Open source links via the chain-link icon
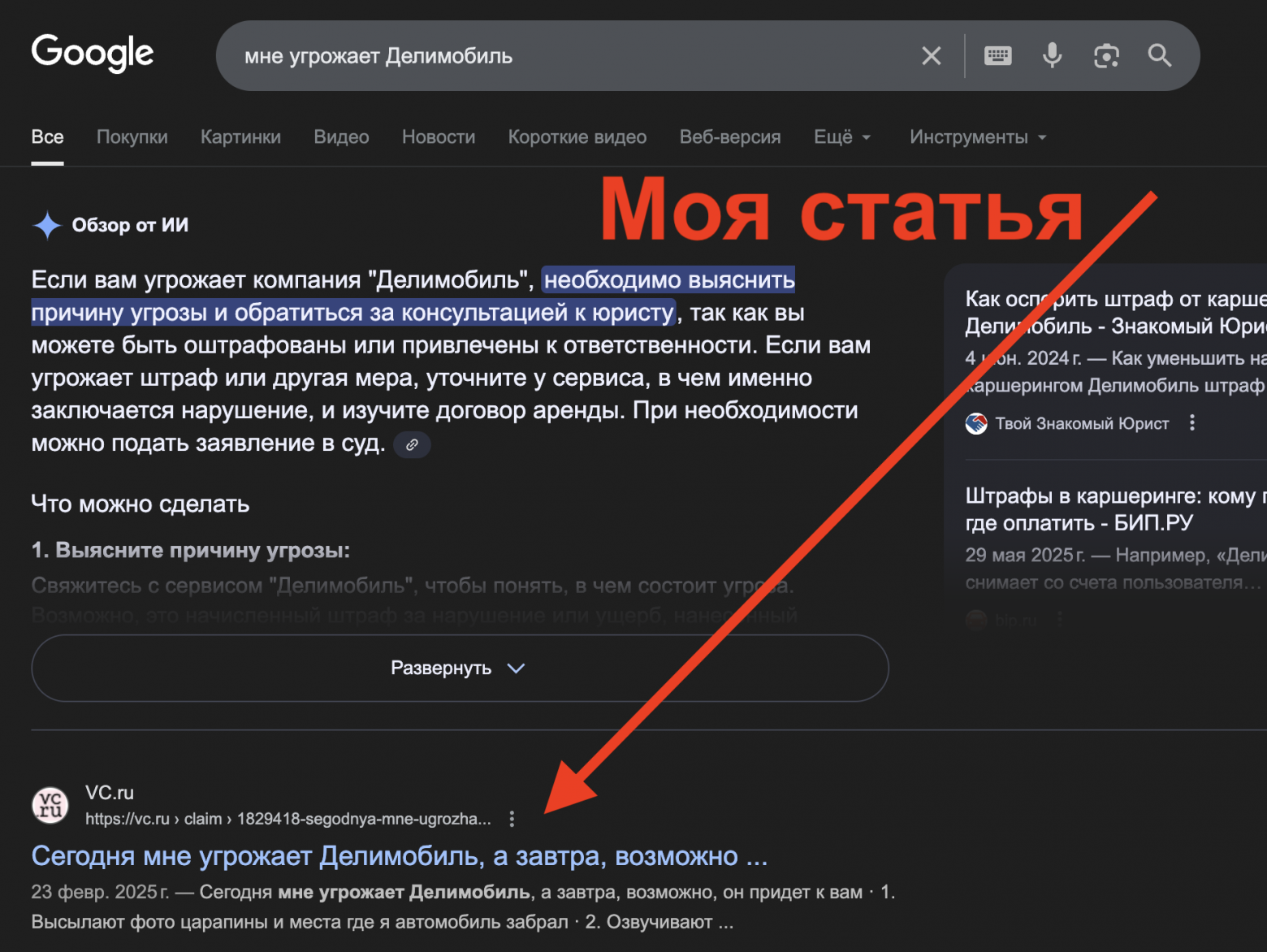 click(x=412, y=444)
